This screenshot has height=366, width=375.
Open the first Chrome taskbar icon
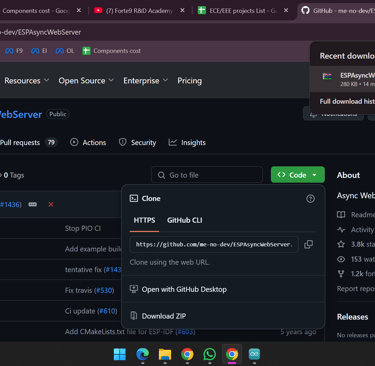(x=187, y=354)
